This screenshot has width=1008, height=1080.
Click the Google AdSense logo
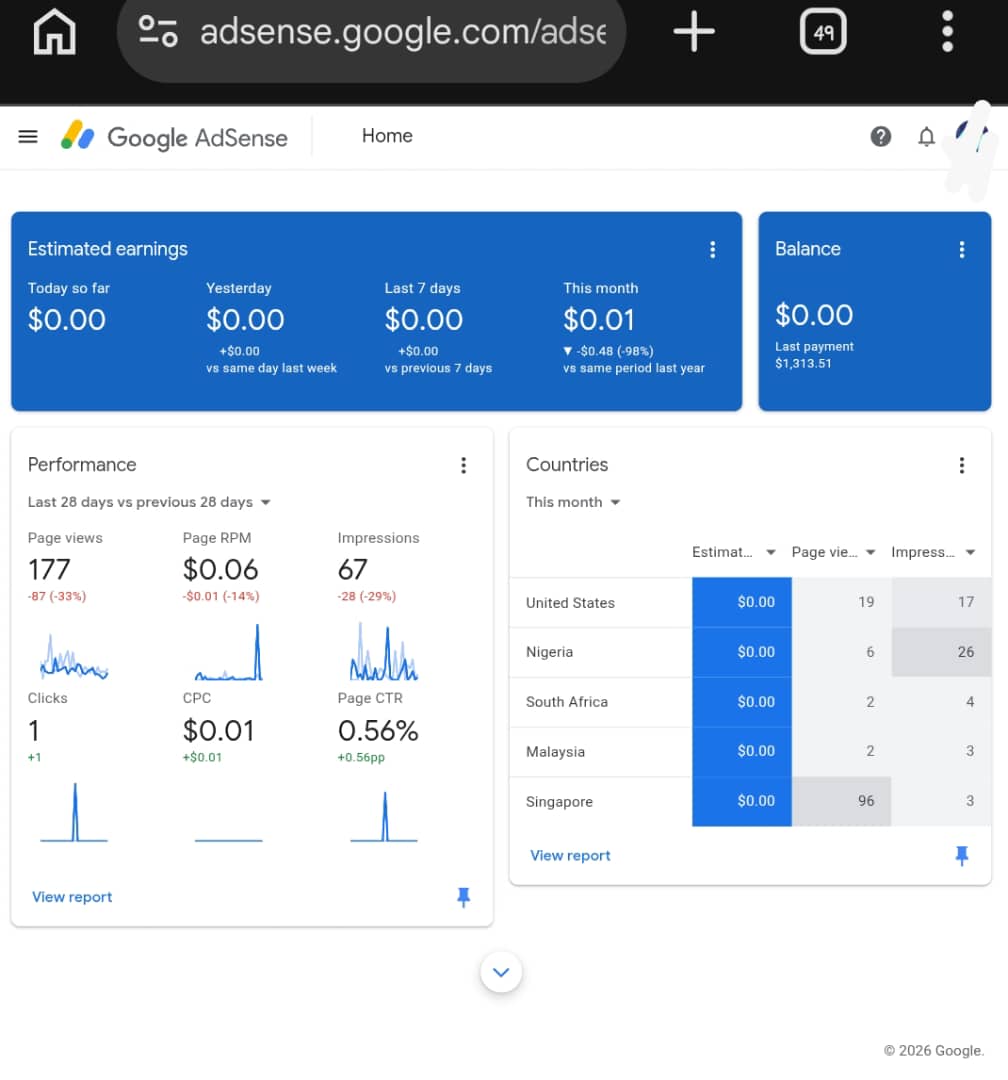click(x=175, y=136)
